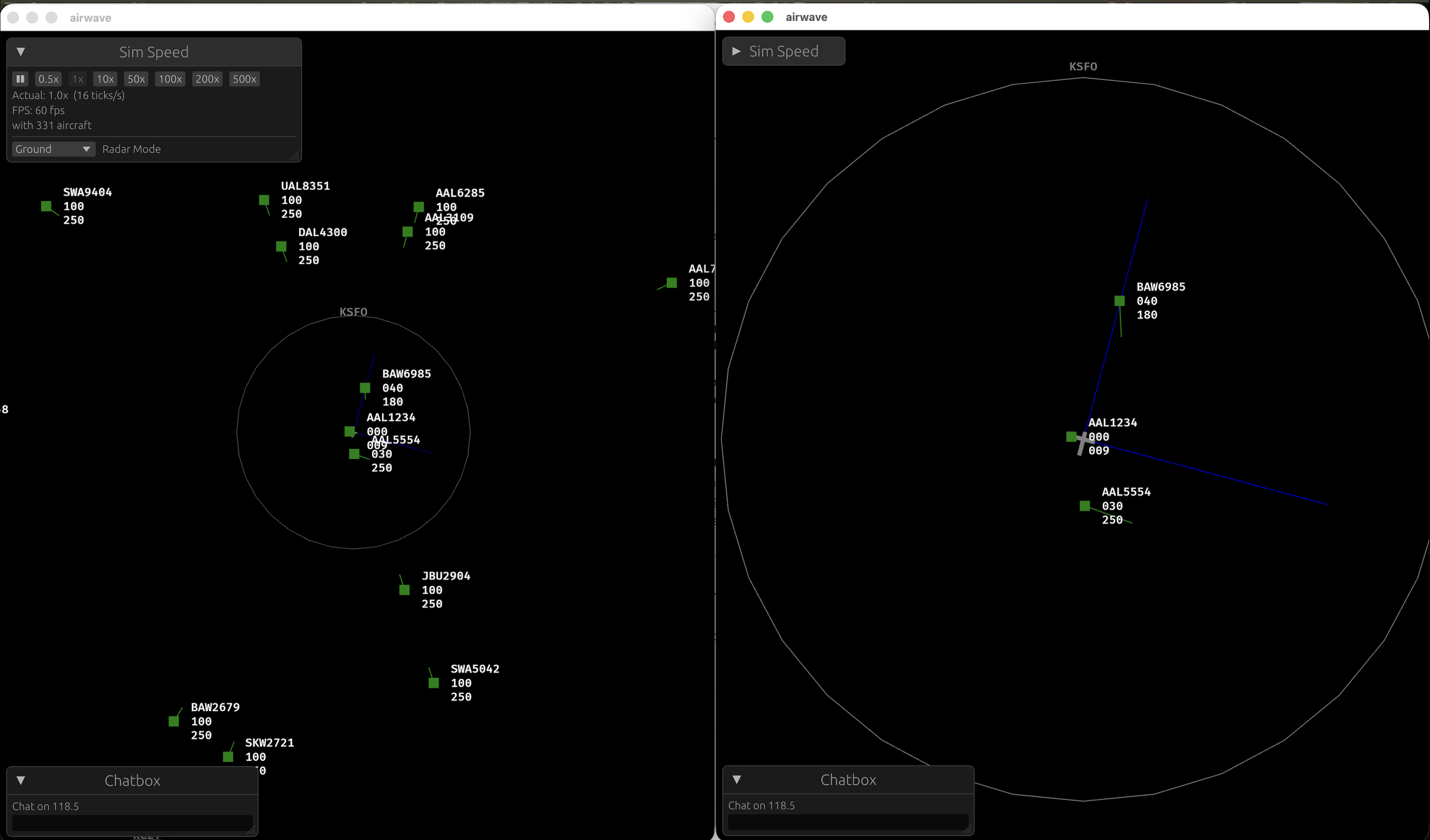Switch simulation speed to 500x
1430x840 pixels.
coord(244,79)
